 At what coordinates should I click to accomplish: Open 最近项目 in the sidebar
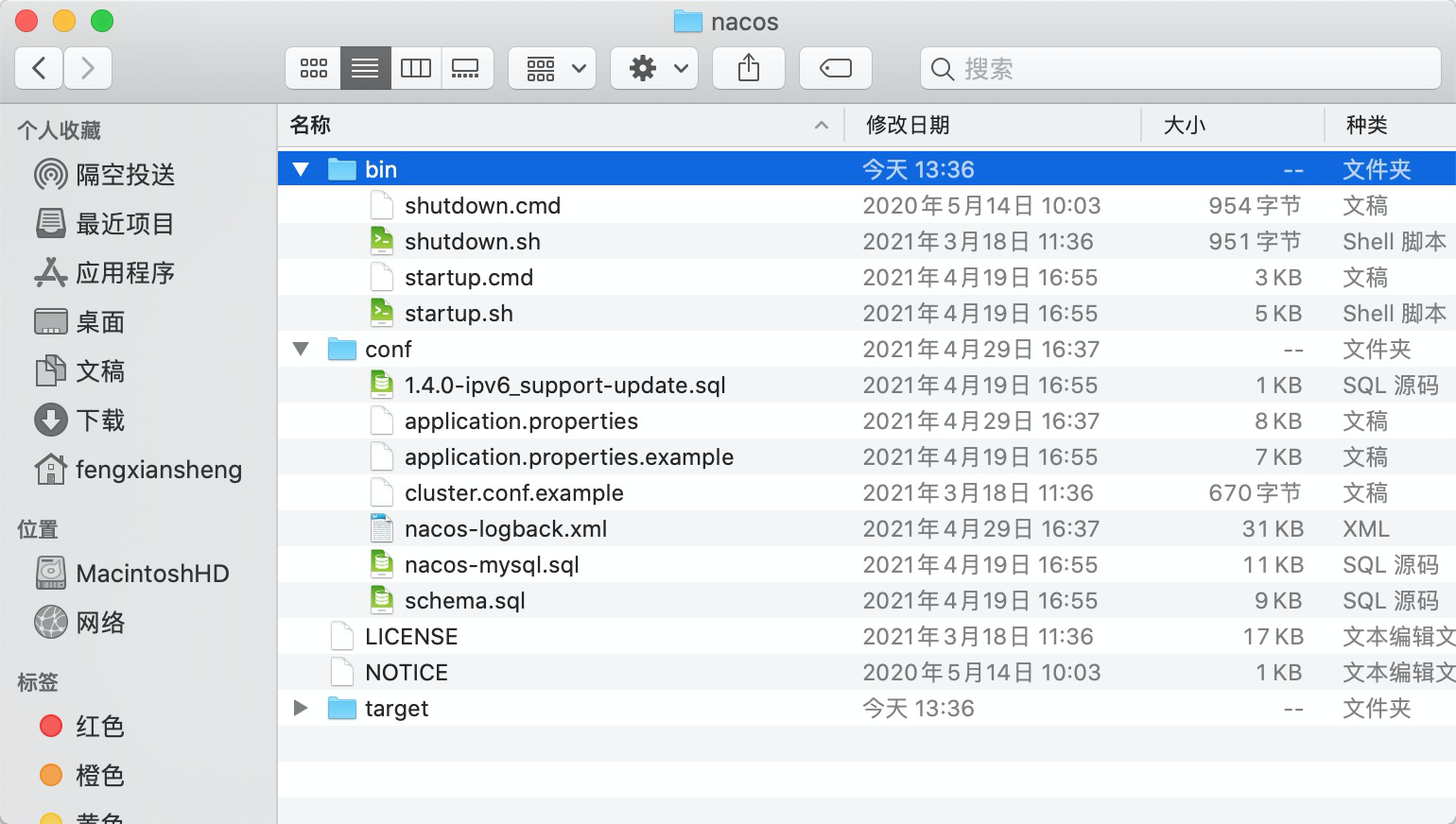click(105, 224)
